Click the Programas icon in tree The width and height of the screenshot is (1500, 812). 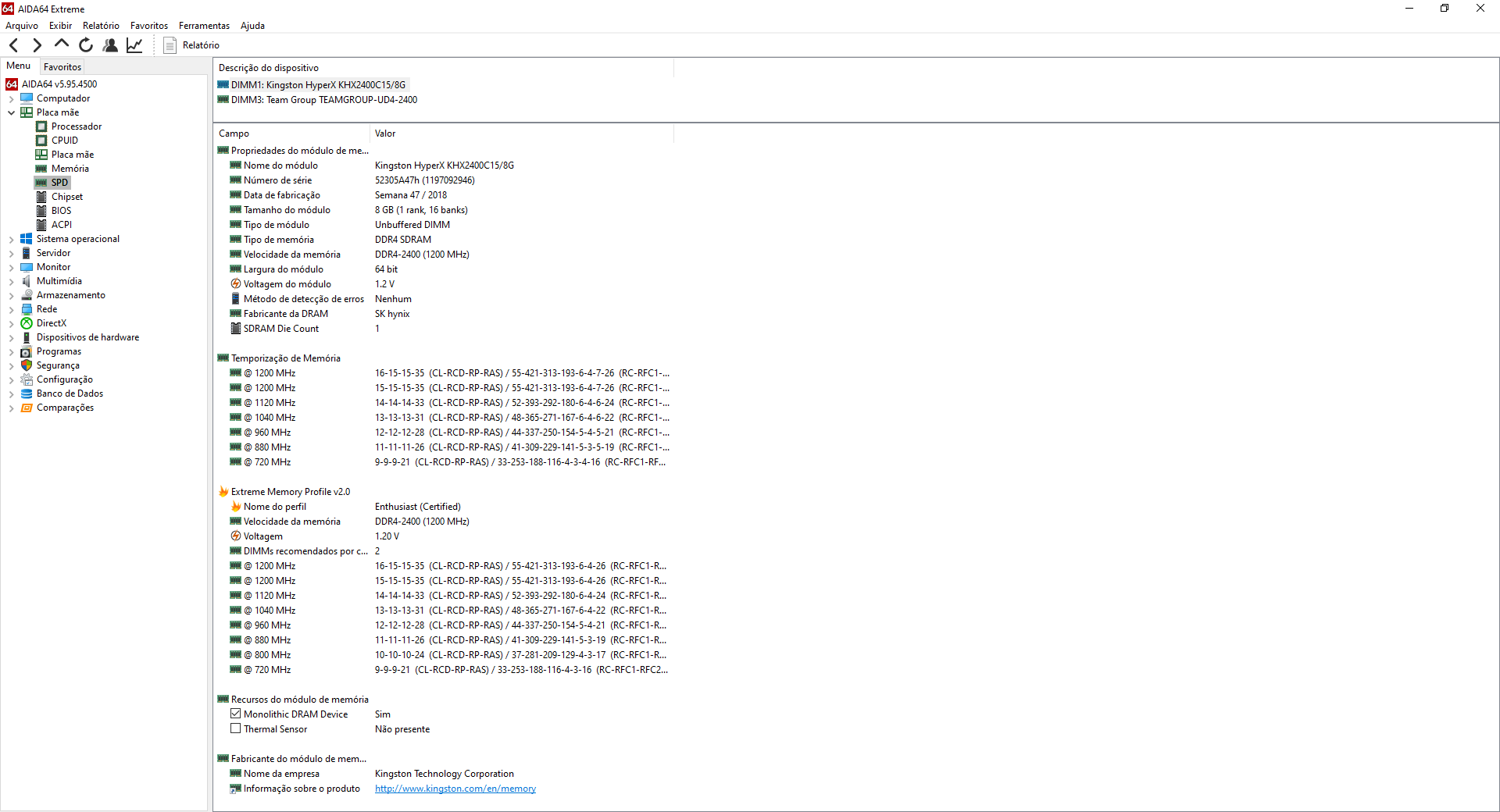coord(27,351)
